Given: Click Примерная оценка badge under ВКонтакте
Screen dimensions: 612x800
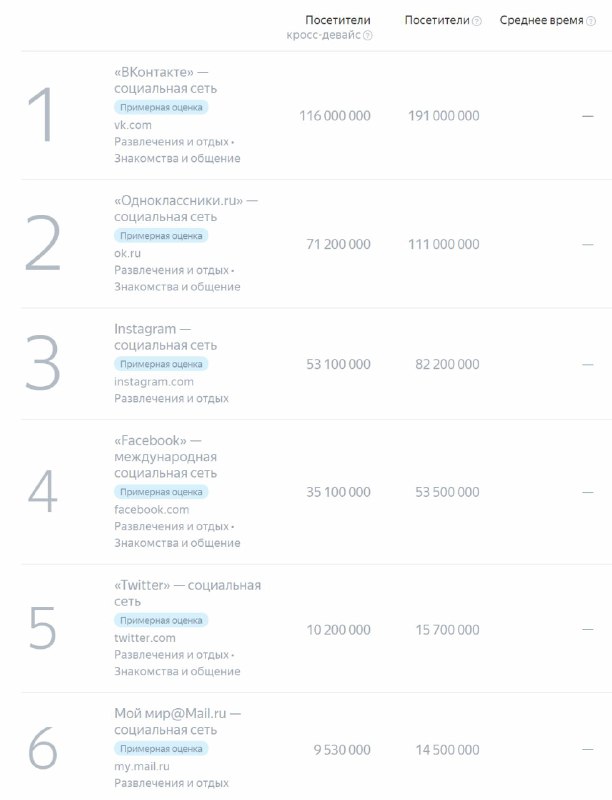Looking at the screenshot, I should [161, 107].
